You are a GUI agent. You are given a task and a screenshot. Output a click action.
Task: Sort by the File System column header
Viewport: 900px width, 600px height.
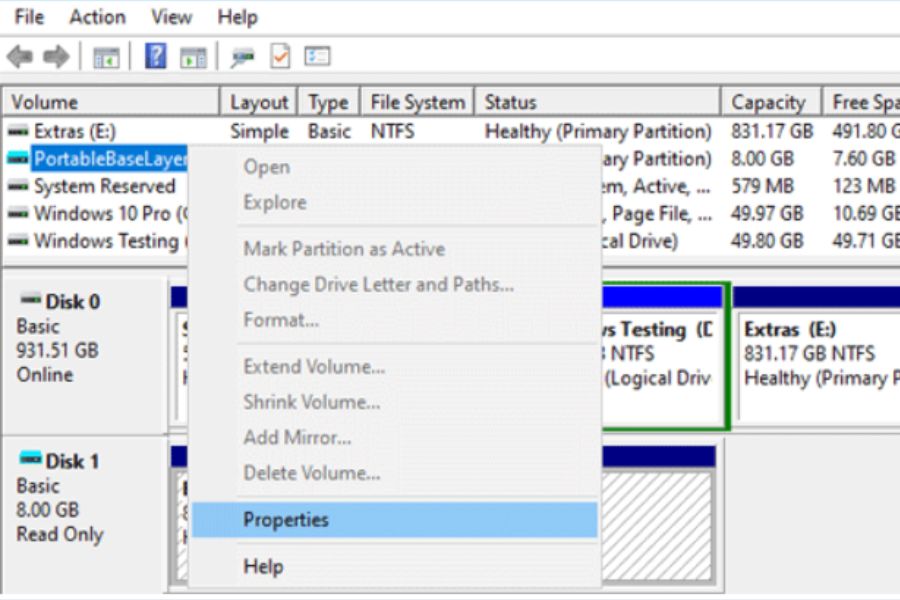coord(417,102)
